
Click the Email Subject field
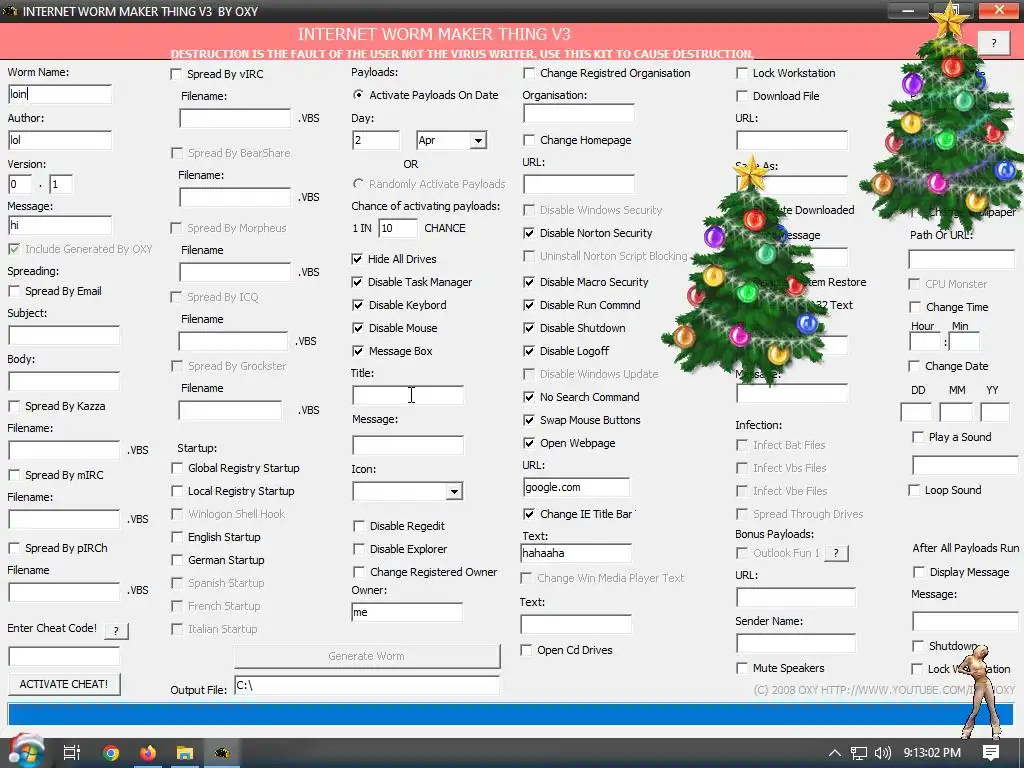point(64,336)
